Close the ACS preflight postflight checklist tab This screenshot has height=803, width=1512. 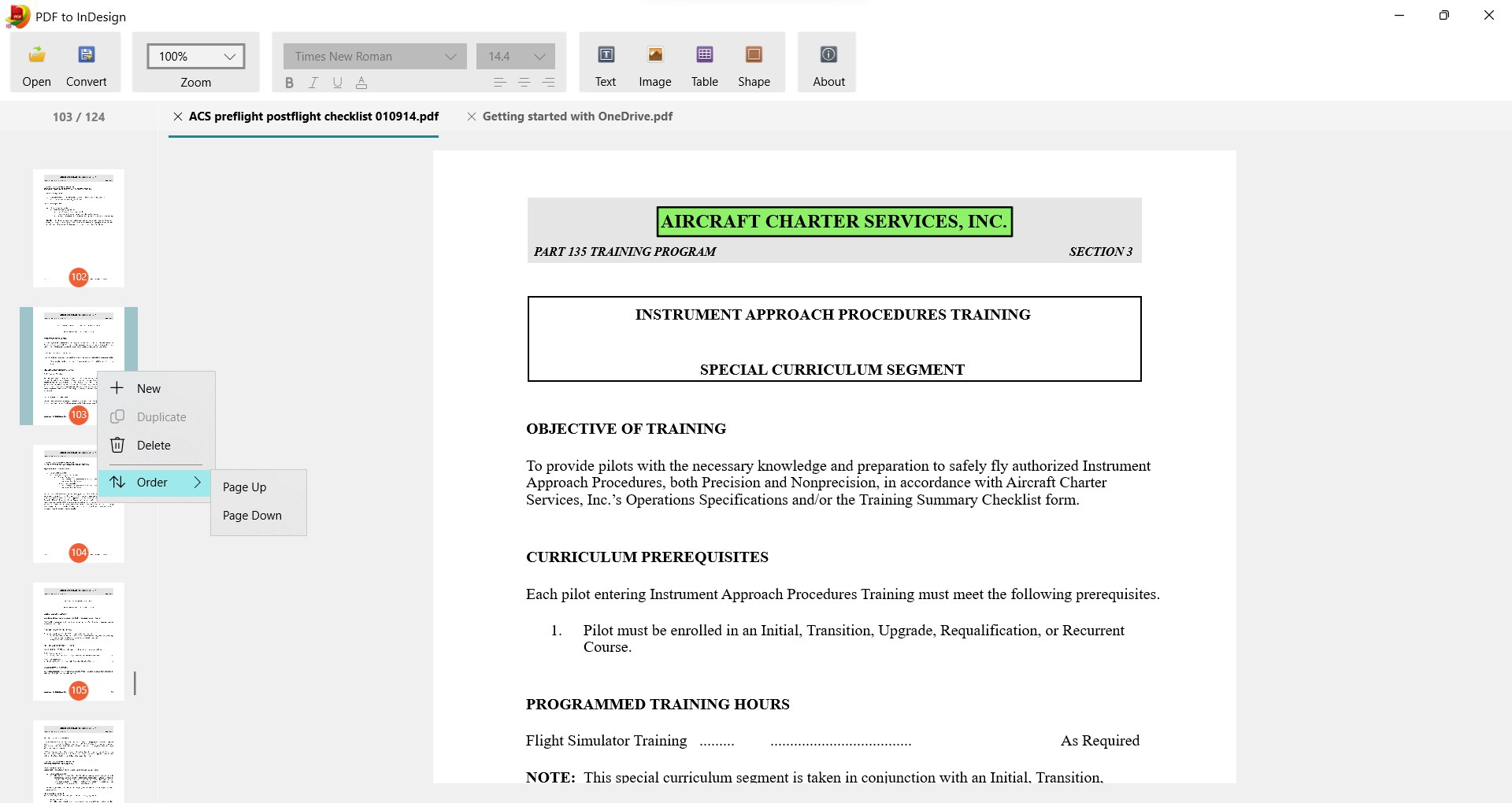(178, 117)
